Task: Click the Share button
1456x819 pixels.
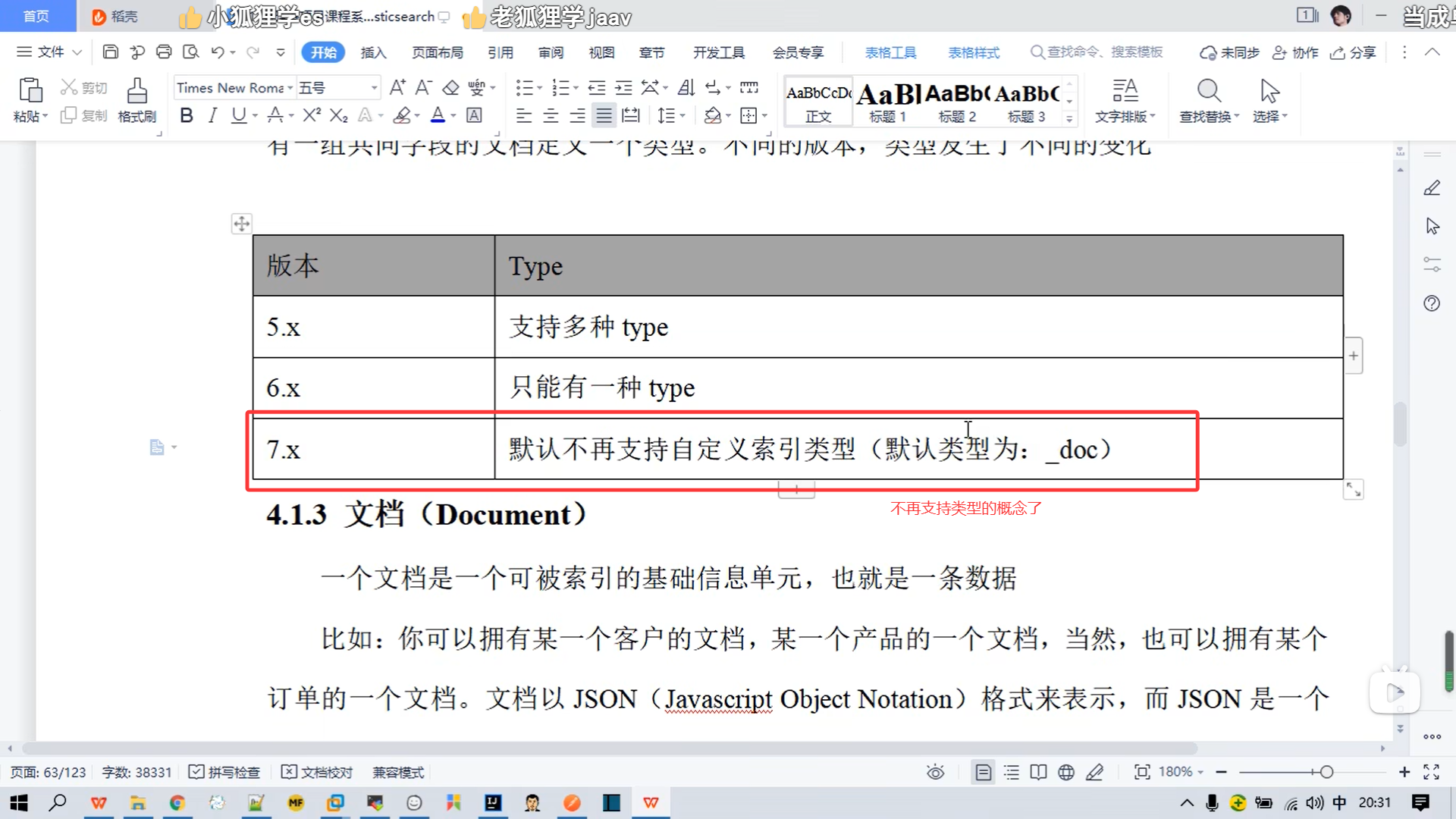Action: [x=1354, y=52]
